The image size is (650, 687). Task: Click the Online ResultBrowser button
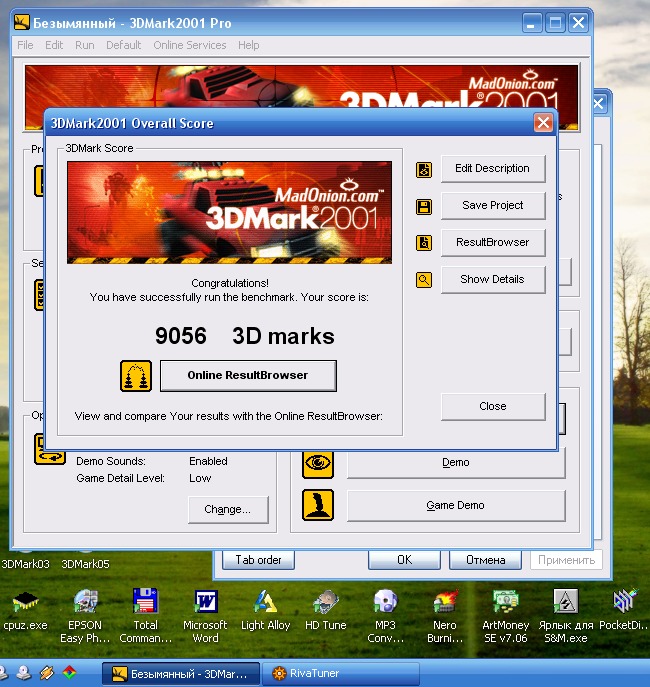click(x=248, y=375)
